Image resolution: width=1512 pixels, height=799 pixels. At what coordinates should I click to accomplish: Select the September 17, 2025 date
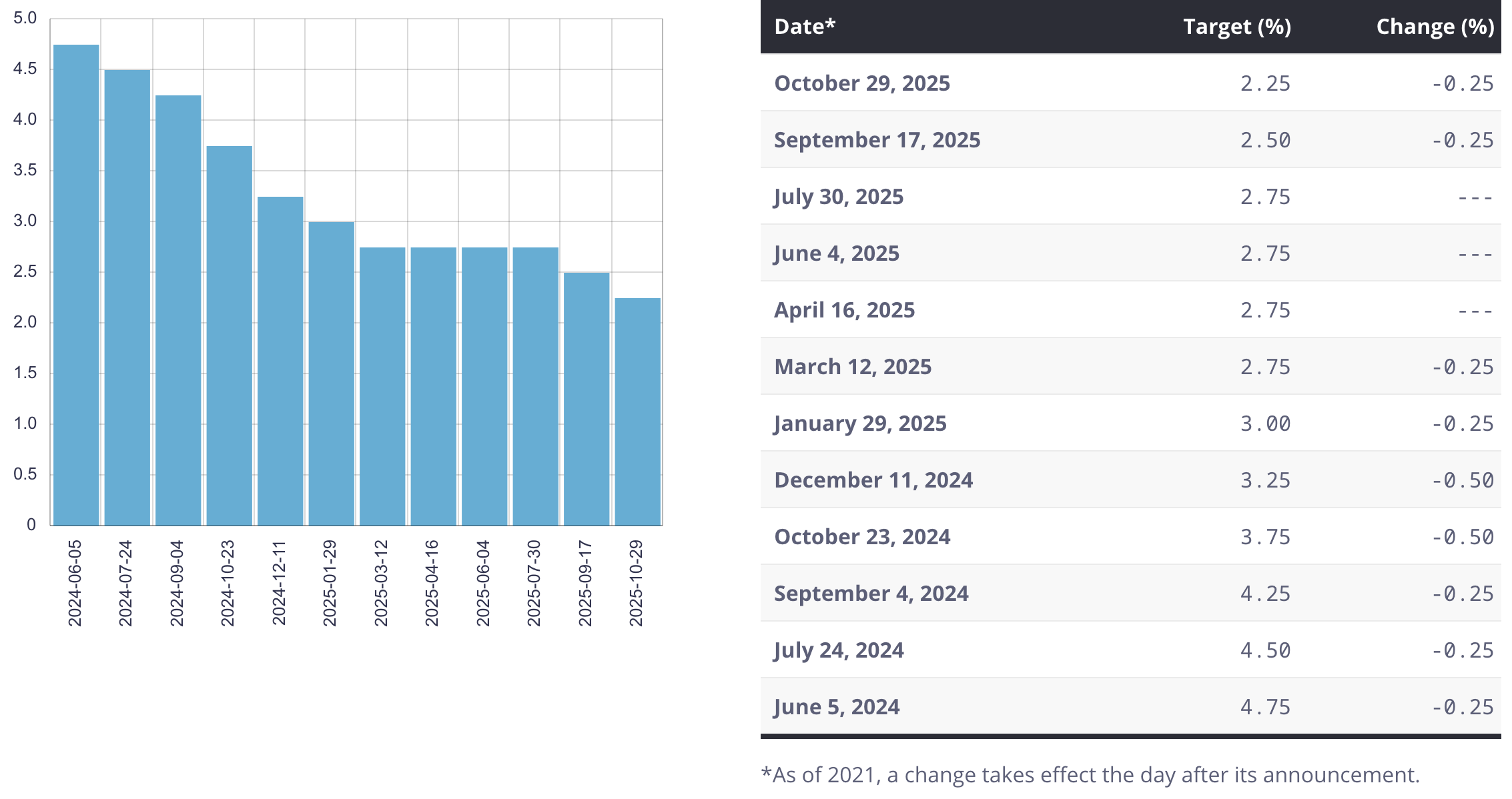click(x=877, y=140)
